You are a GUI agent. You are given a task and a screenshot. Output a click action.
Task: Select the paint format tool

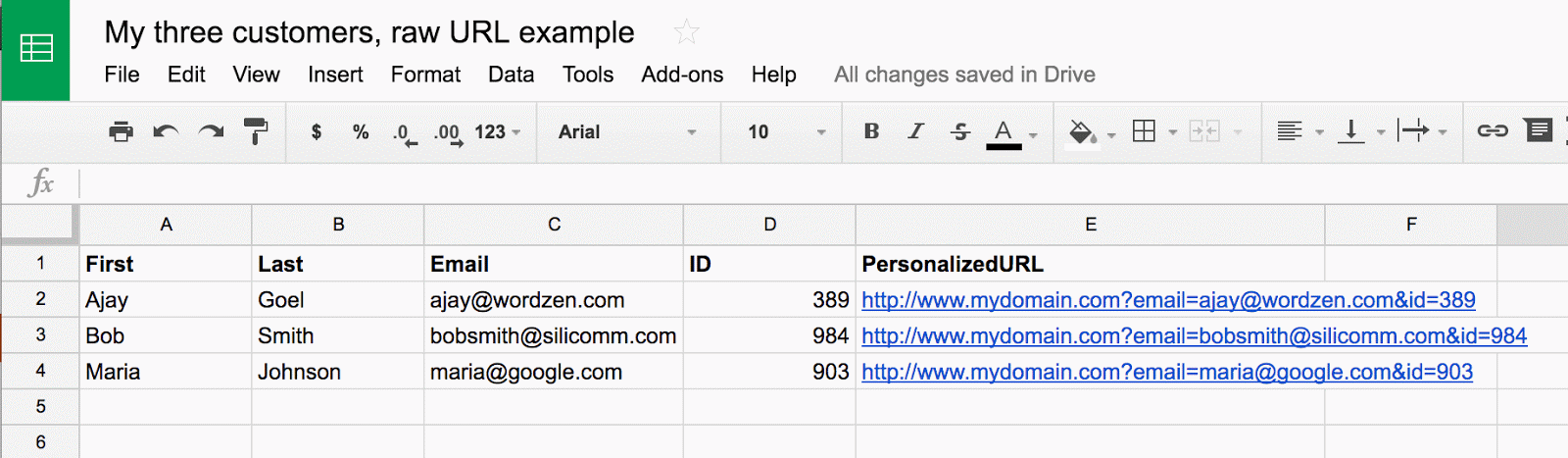[x=256, y=131]
